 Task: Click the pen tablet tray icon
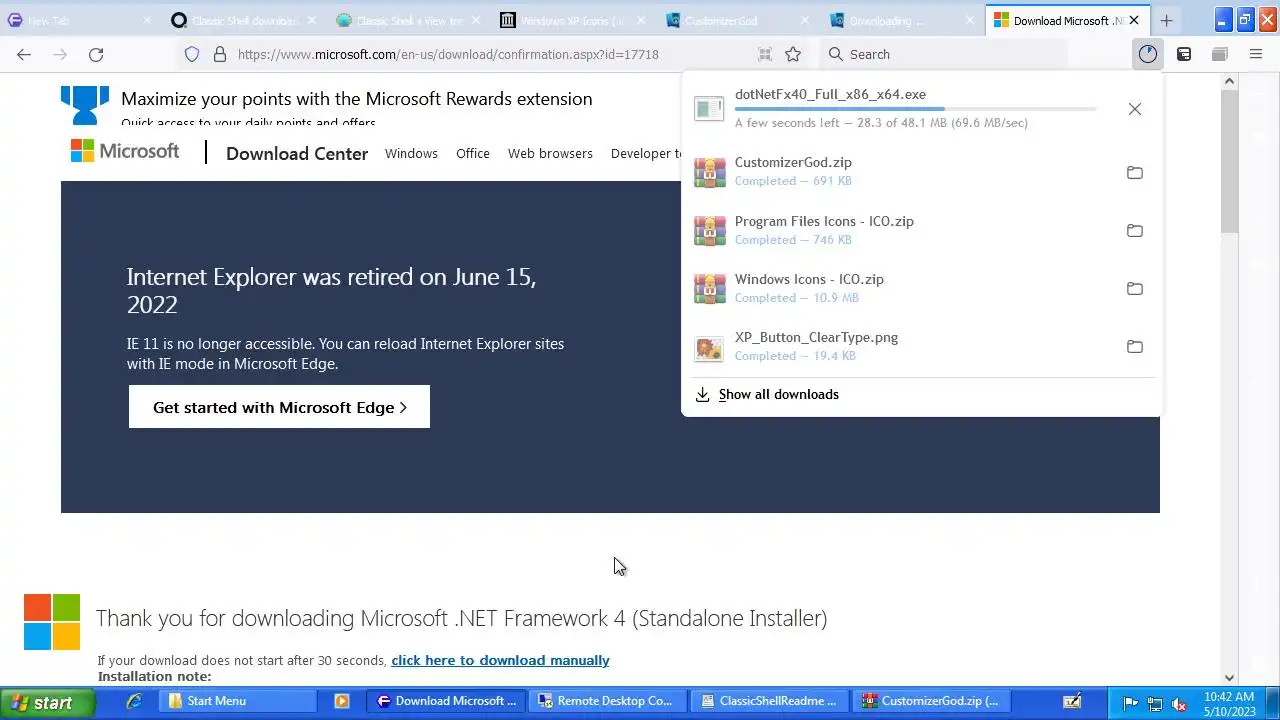tap(1072, 701)
